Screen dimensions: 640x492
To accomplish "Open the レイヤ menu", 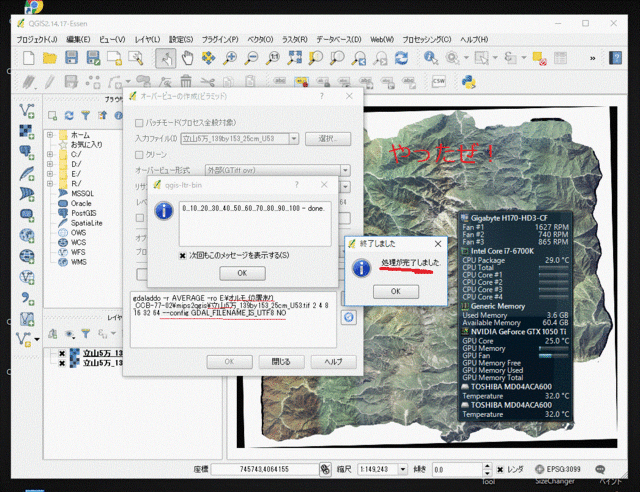I will [147, 40].
